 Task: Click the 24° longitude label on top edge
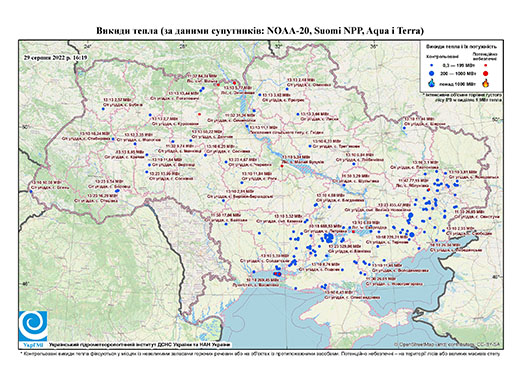(x=88, y=47)
